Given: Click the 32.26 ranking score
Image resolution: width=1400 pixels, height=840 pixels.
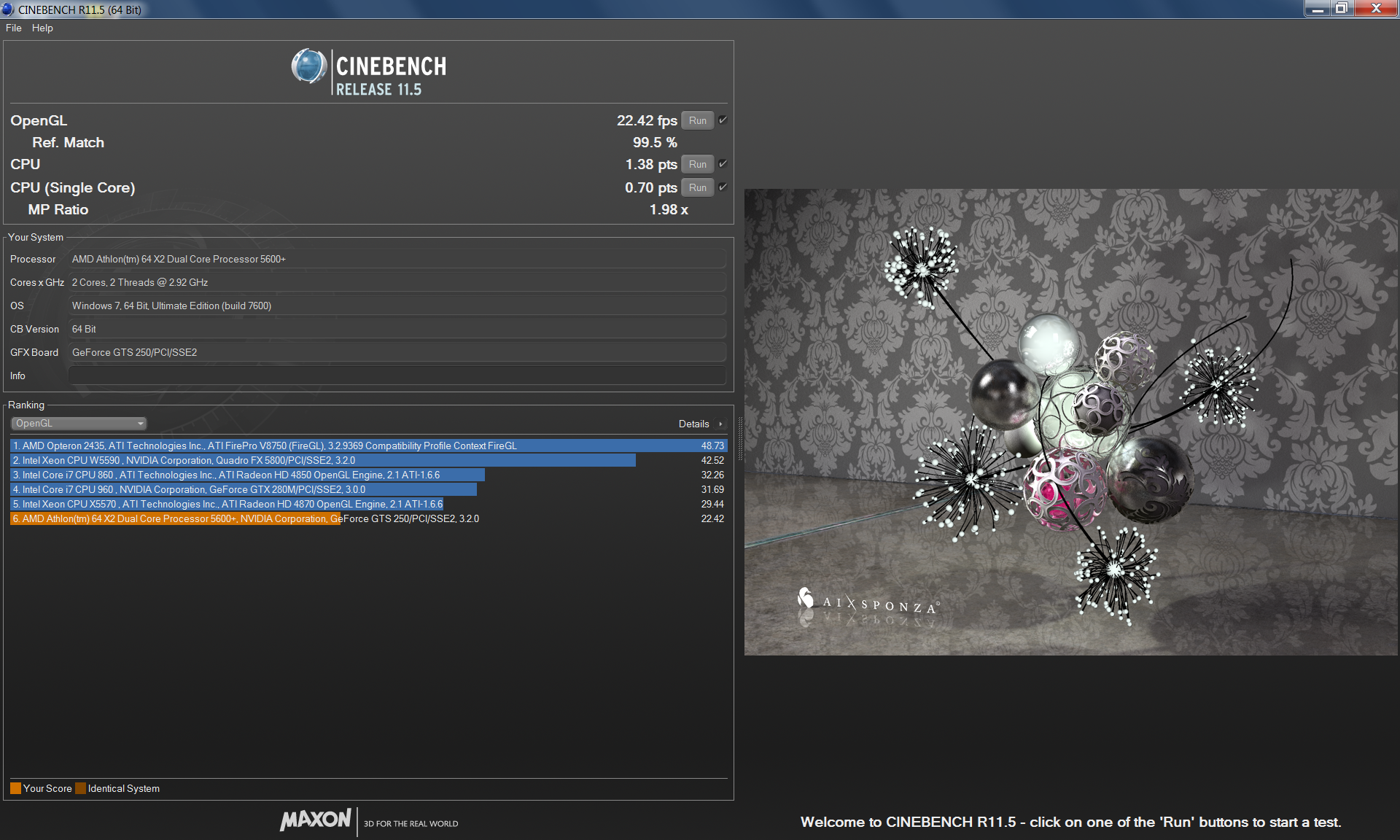Looking at the screenshot, I should pyautogui.click(x=712, y=475).
